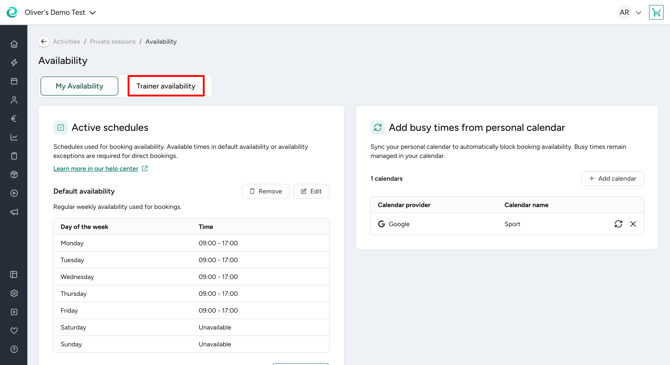Click the Wednesday row label

tap(77, 277)
